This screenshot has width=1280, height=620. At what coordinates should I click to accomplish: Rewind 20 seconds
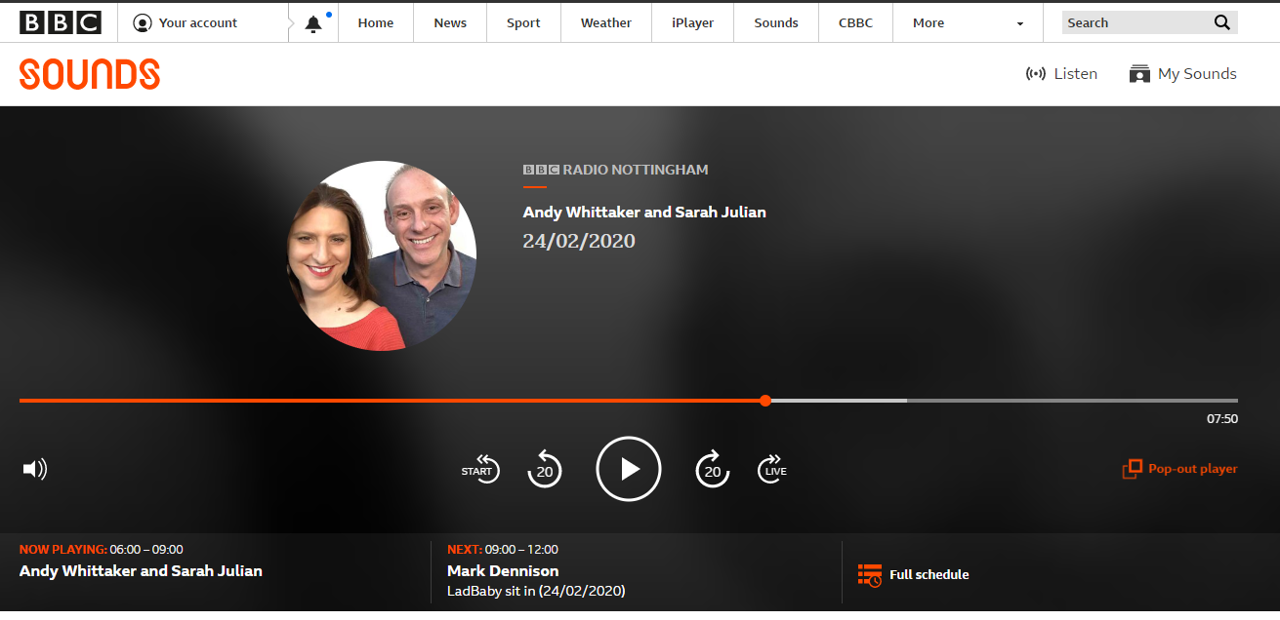545,469
